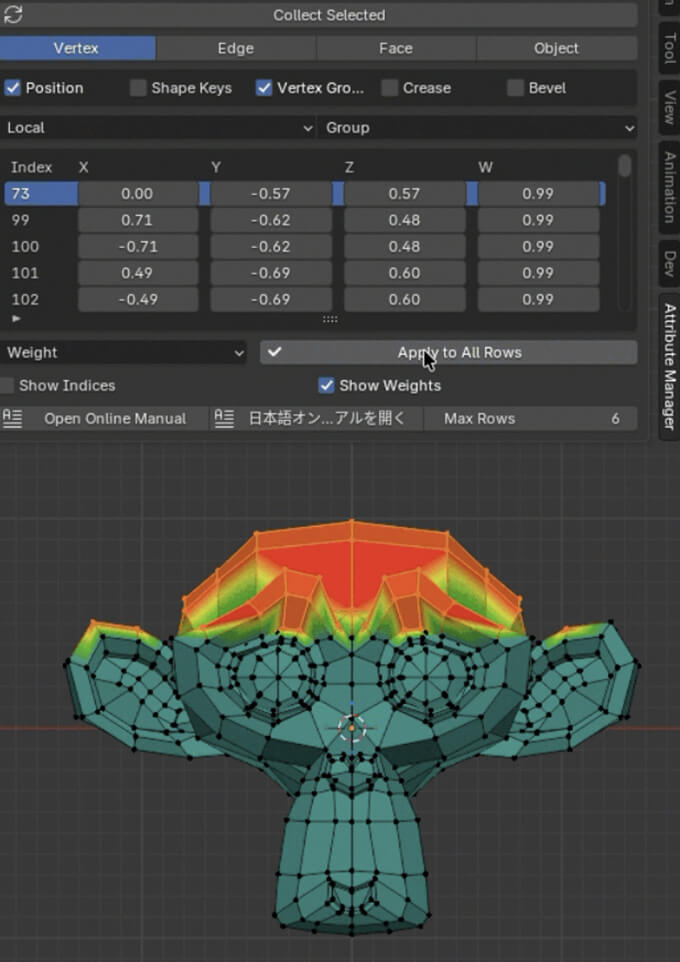
Task: Open the Animation sidebar tab
Action: pos(669,187)
